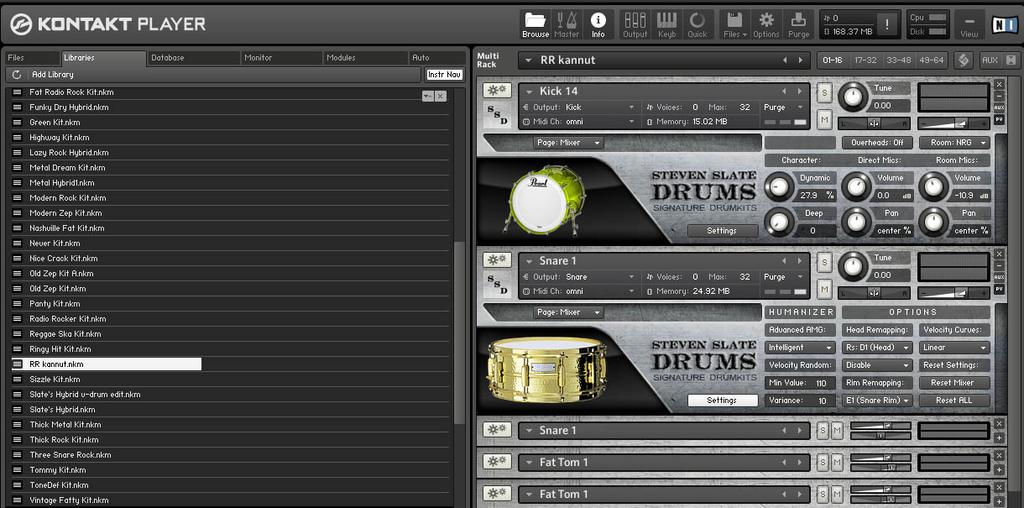
Task: Click previous multi arrow beside RR kannut
Action: [x=785, y=60]
